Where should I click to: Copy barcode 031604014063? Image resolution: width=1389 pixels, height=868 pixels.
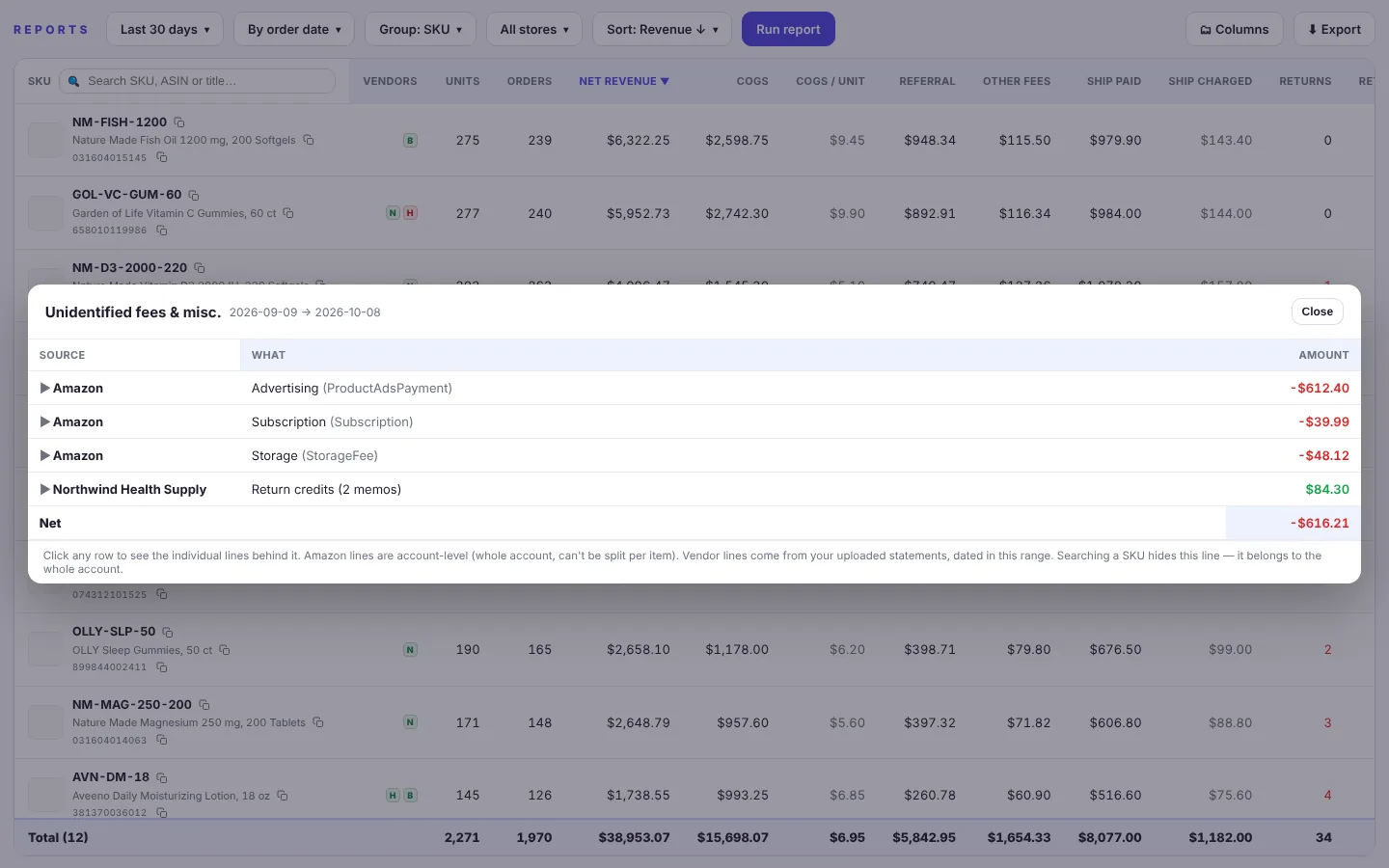coord(162,740)
